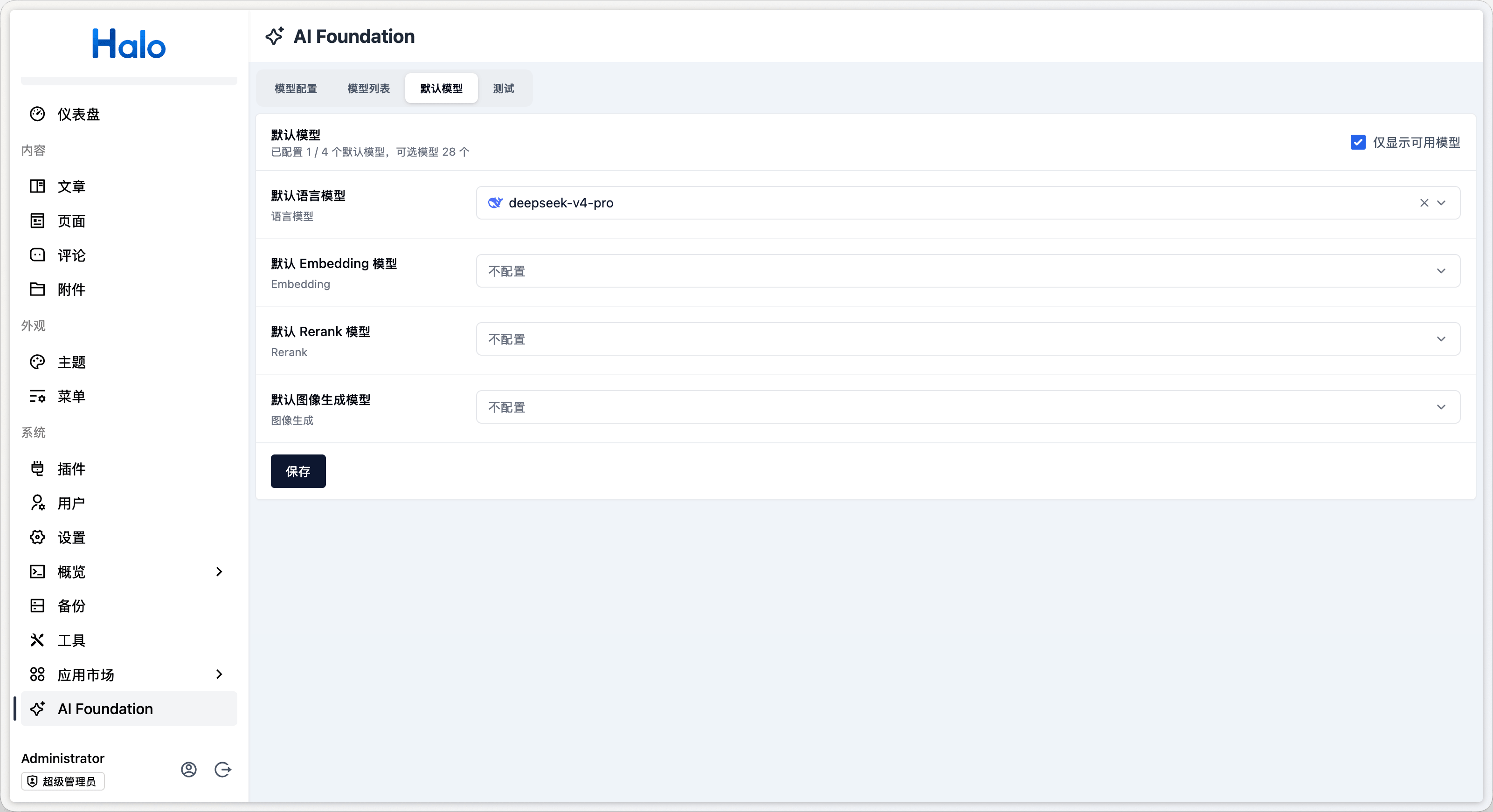Click the 默认 Rerank 模型 label
The width and height of the screenshot is (1493, 812).
[x=320, y=331]
